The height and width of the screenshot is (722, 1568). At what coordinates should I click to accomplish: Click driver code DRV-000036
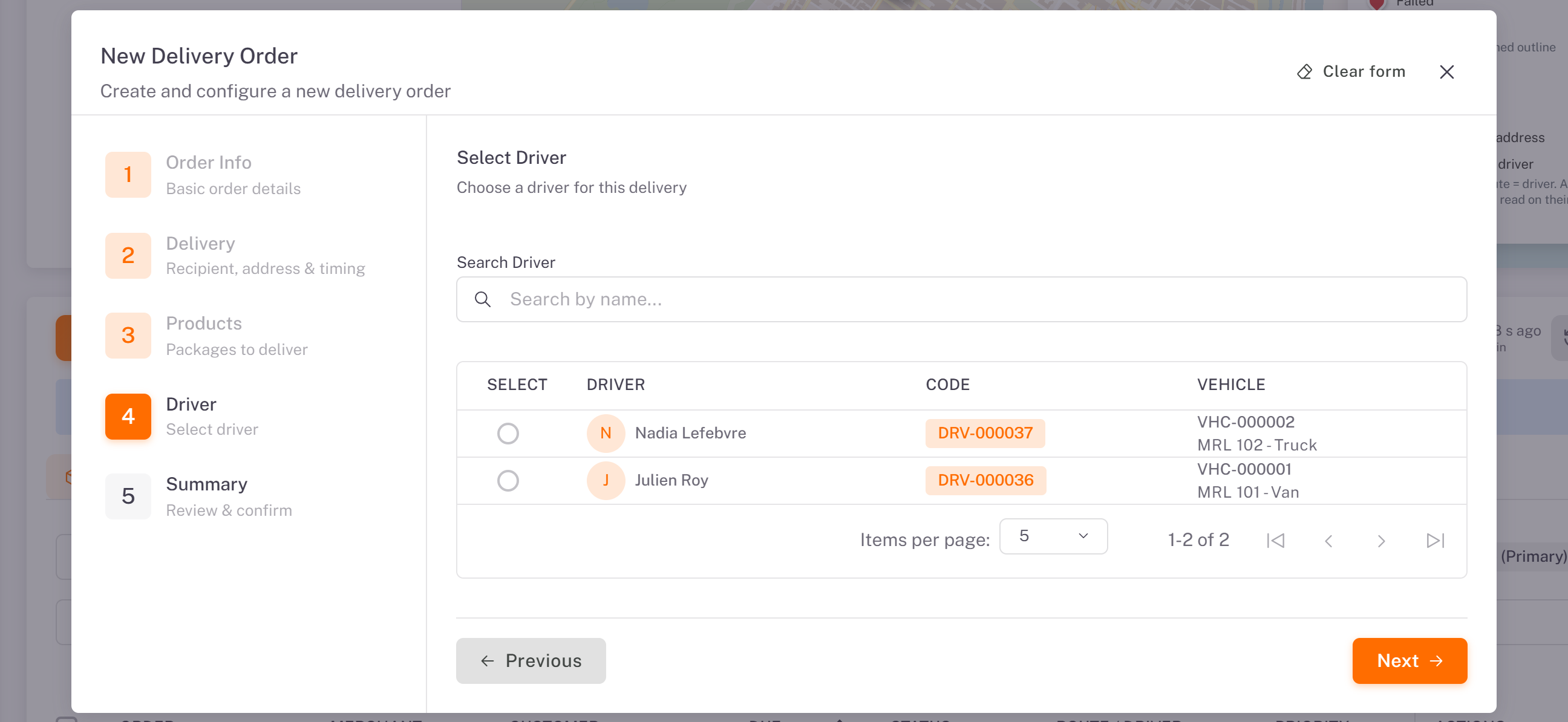click(x=985, y=481)
